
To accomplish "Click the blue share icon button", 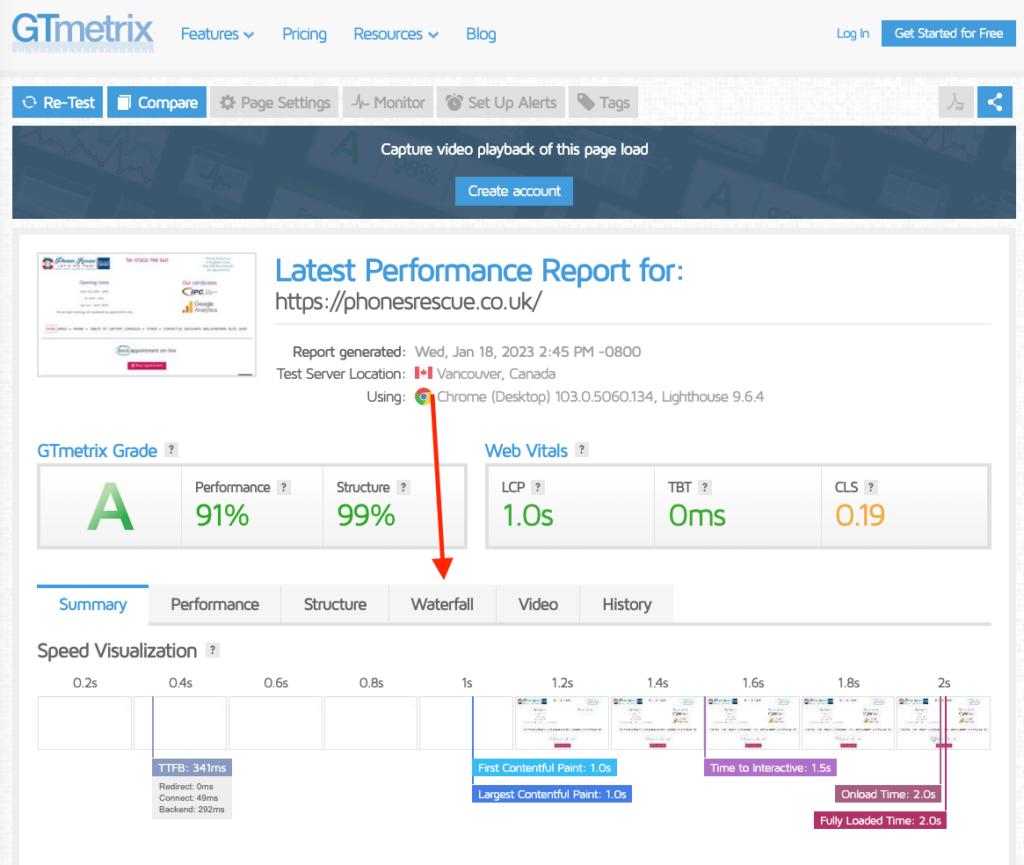I will [x=995, y=102].
